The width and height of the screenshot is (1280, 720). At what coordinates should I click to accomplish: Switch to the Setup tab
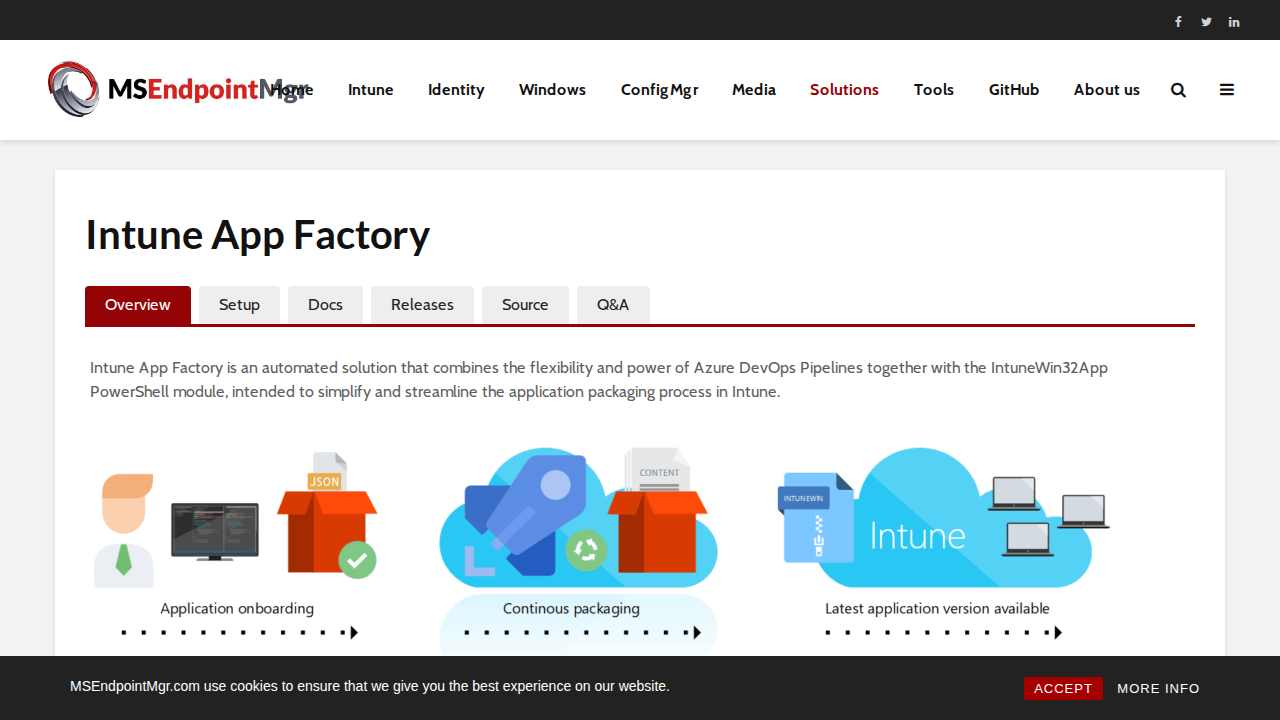239,305
